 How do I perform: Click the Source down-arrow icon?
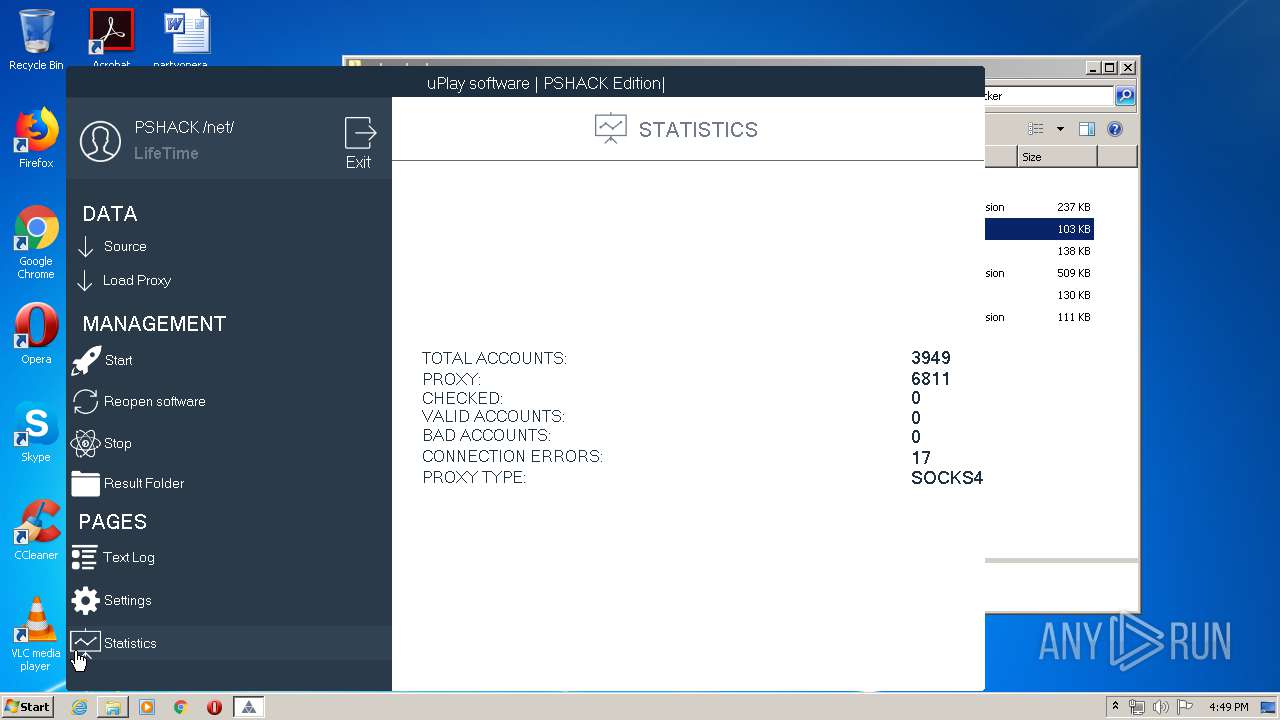(86, 247)
